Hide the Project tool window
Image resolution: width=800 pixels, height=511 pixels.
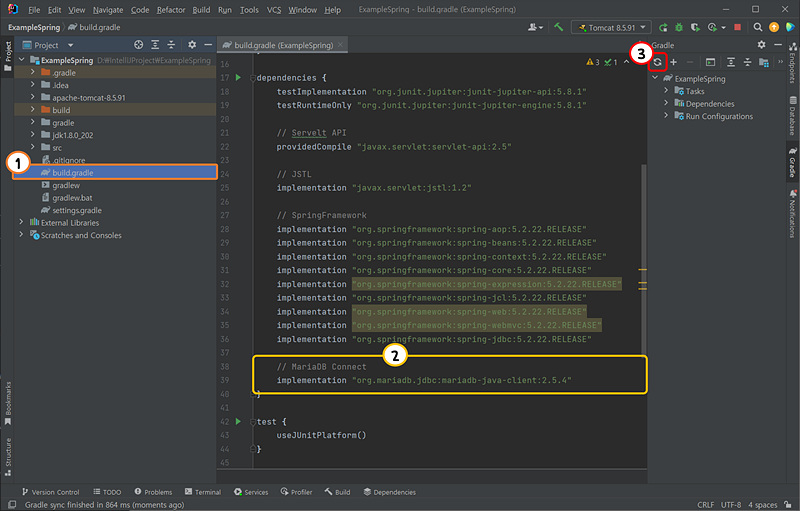(208, 45)
